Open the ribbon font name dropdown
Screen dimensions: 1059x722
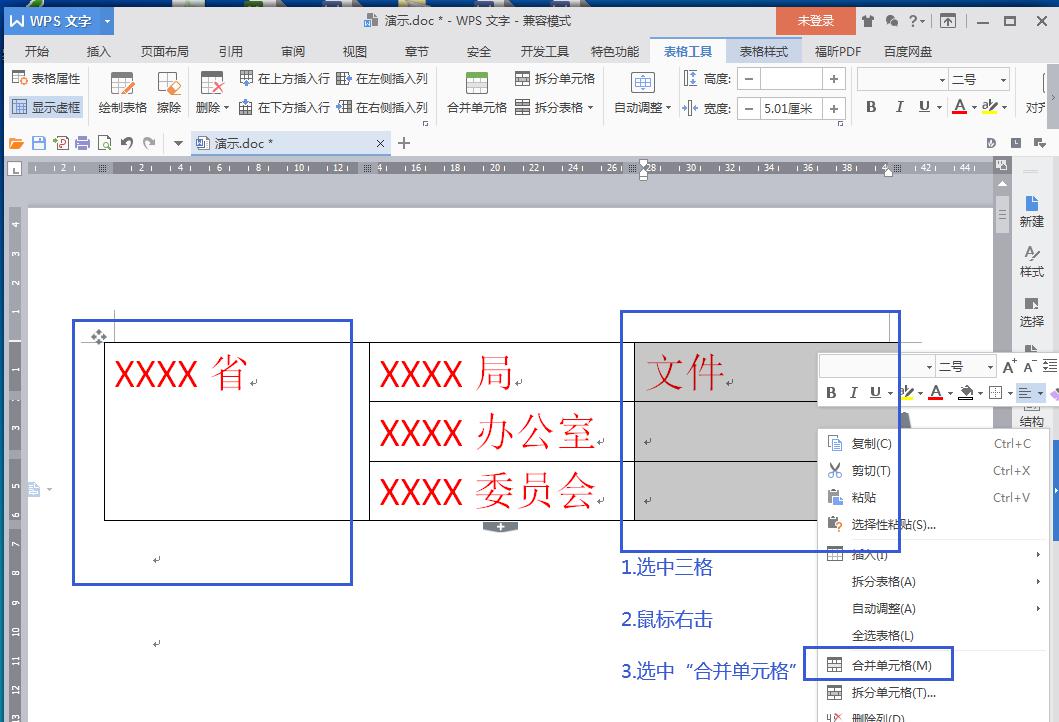942,80
